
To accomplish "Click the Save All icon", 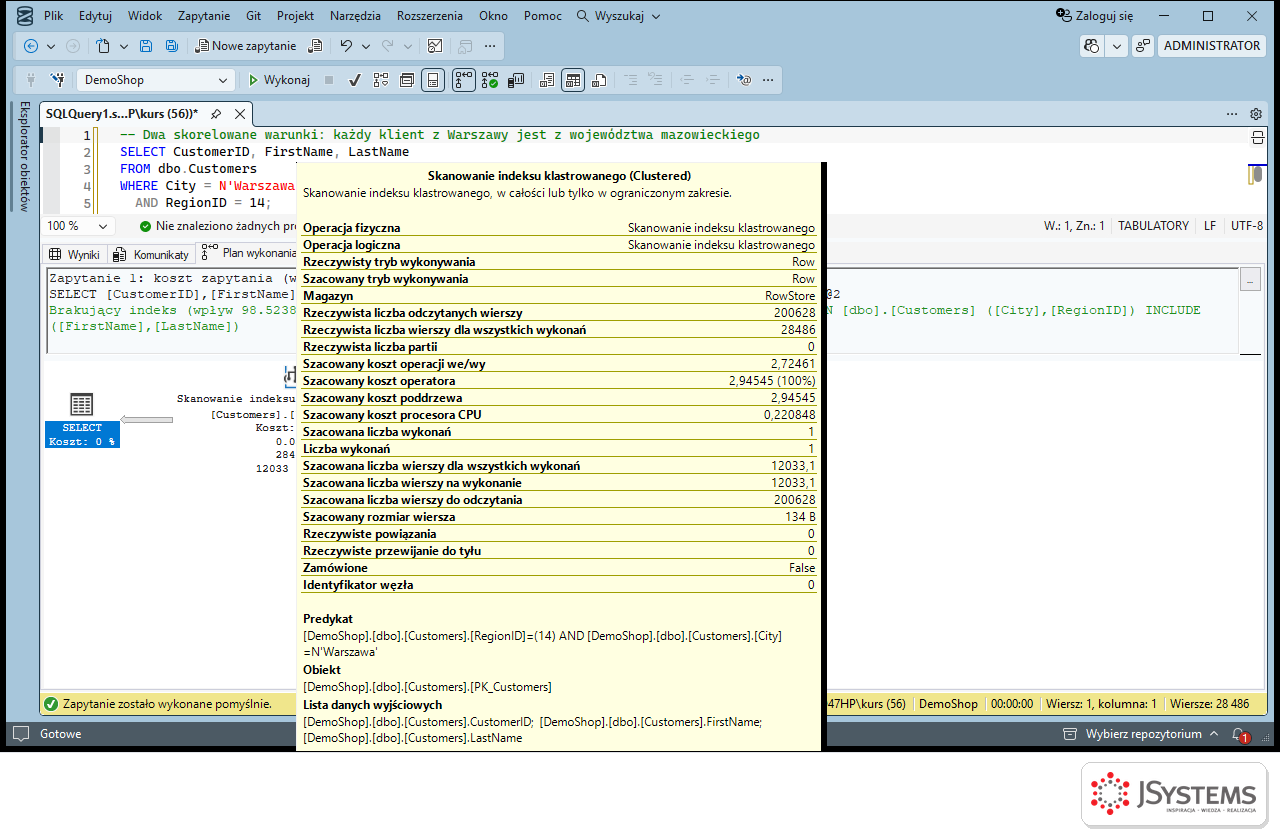I will click(171, 46).
